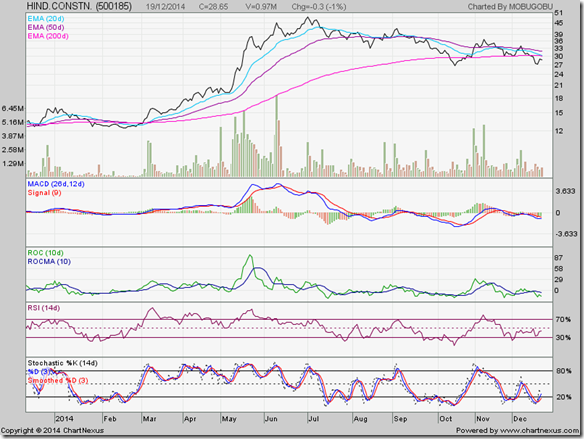Click the date 19/12/2014 in header
584x439 pixels.
pyautogui.click(x=165, y=7)
